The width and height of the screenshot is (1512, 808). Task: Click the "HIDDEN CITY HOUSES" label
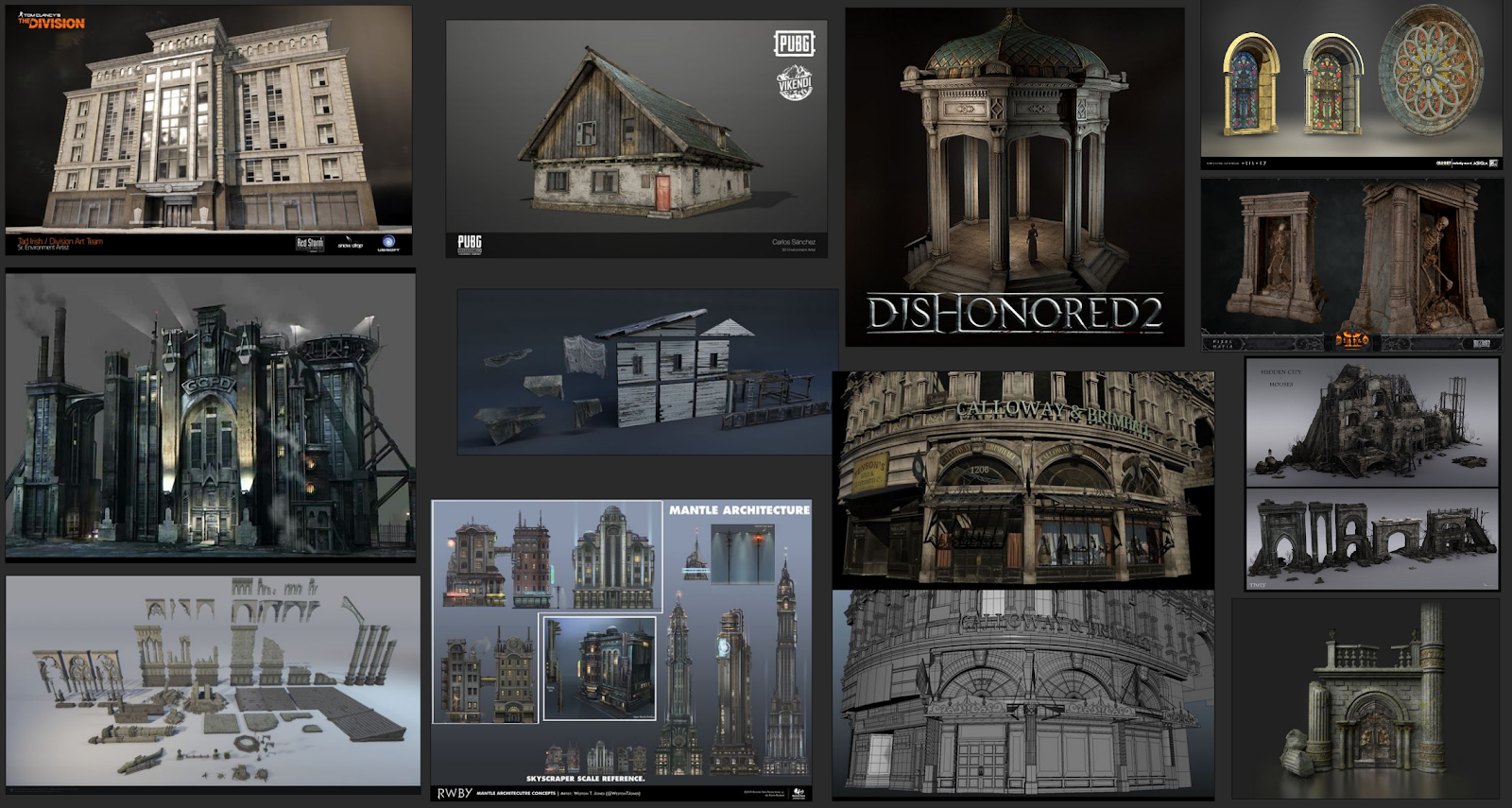[1281, 378]
